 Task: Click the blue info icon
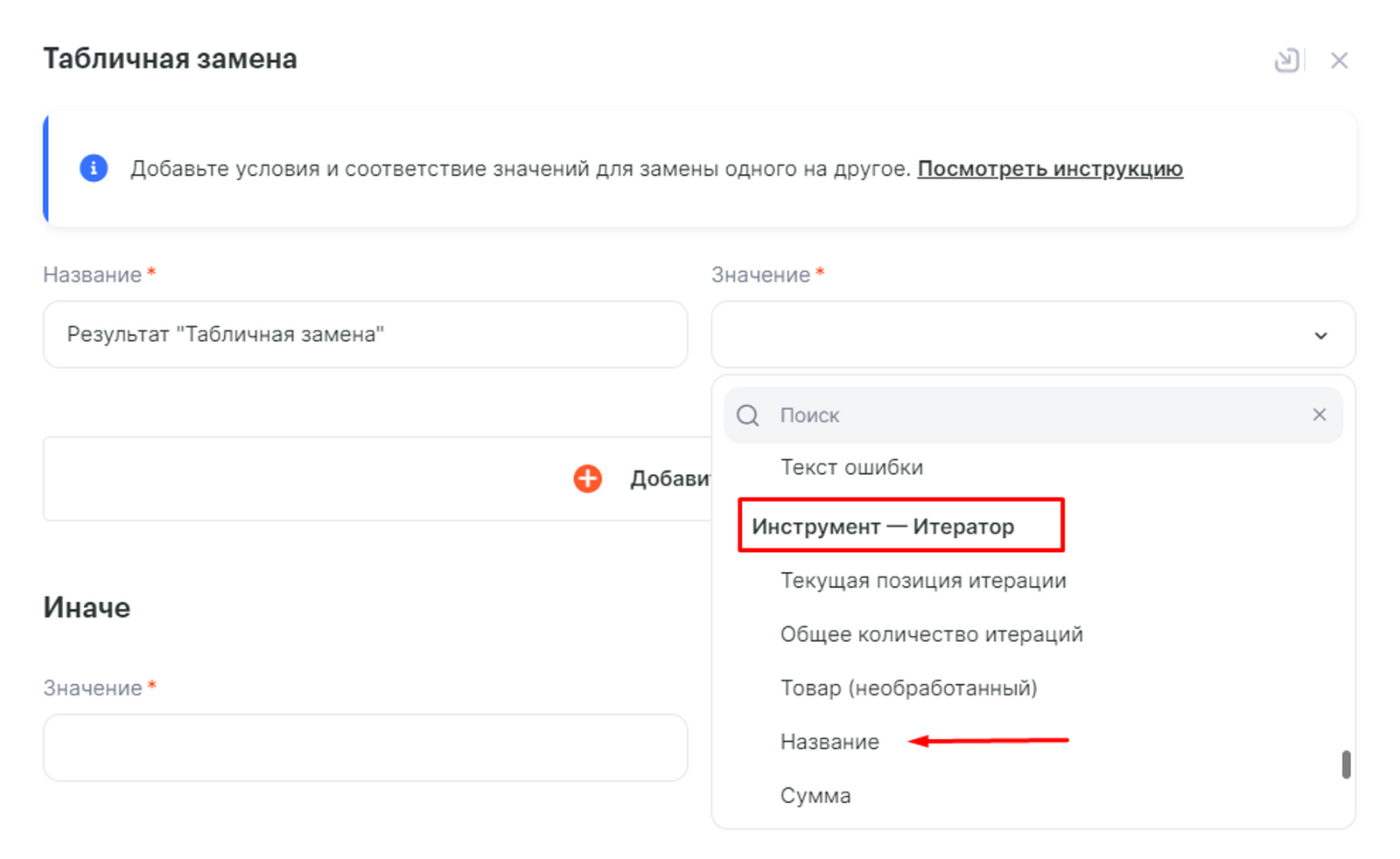94,168
